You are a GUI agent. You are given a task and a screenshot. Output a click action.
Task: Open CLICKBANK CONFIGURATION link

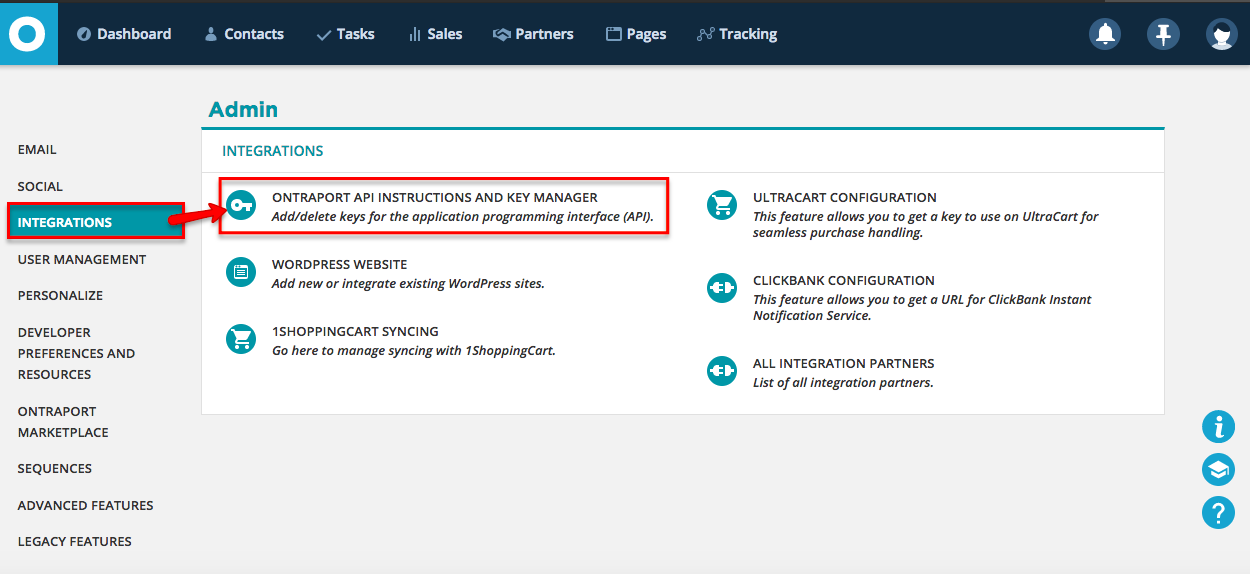click(844, 281)
